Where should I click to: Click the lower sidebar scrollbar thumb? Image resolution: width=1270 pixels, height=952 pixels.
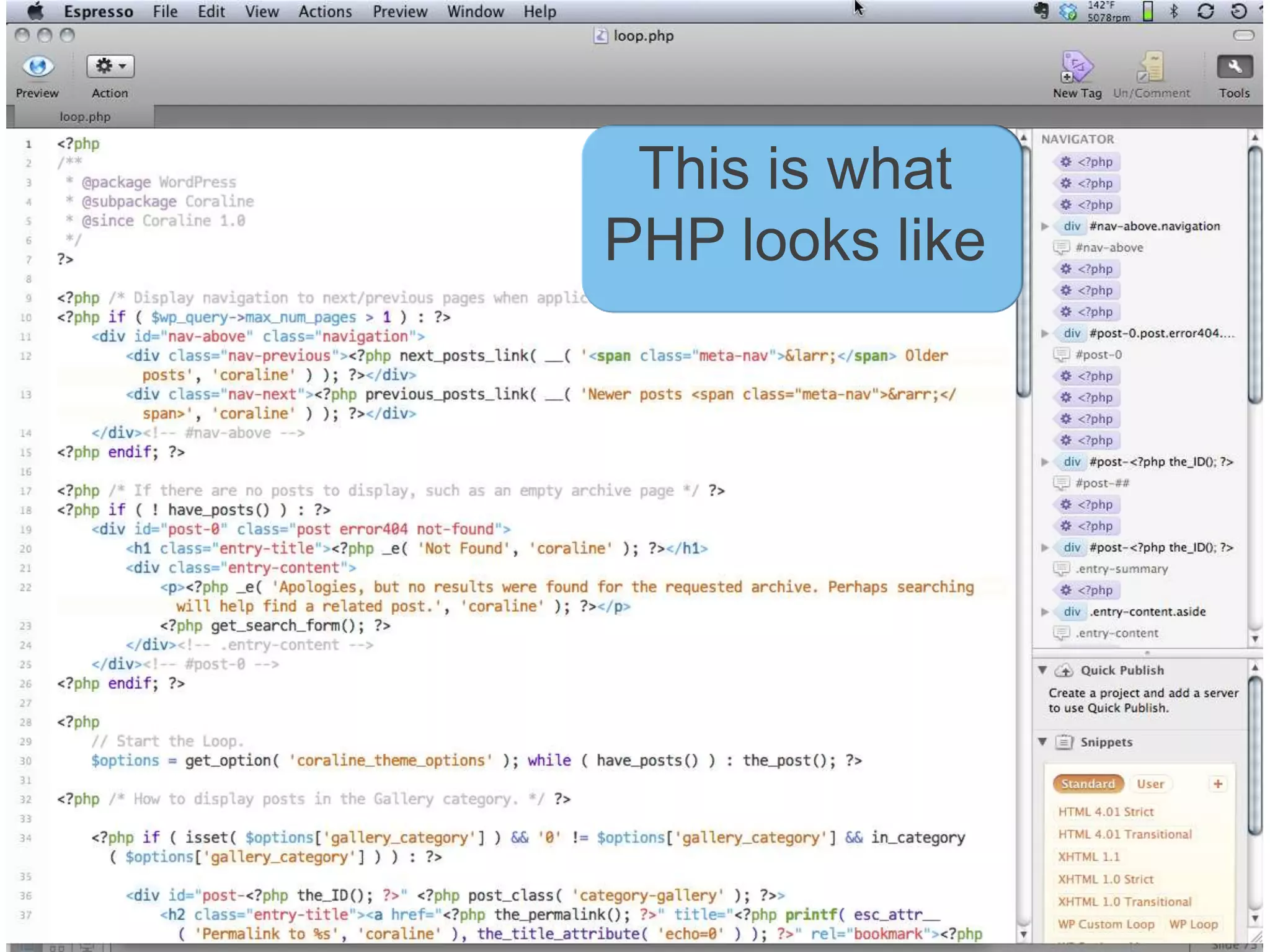point(1255,756)
